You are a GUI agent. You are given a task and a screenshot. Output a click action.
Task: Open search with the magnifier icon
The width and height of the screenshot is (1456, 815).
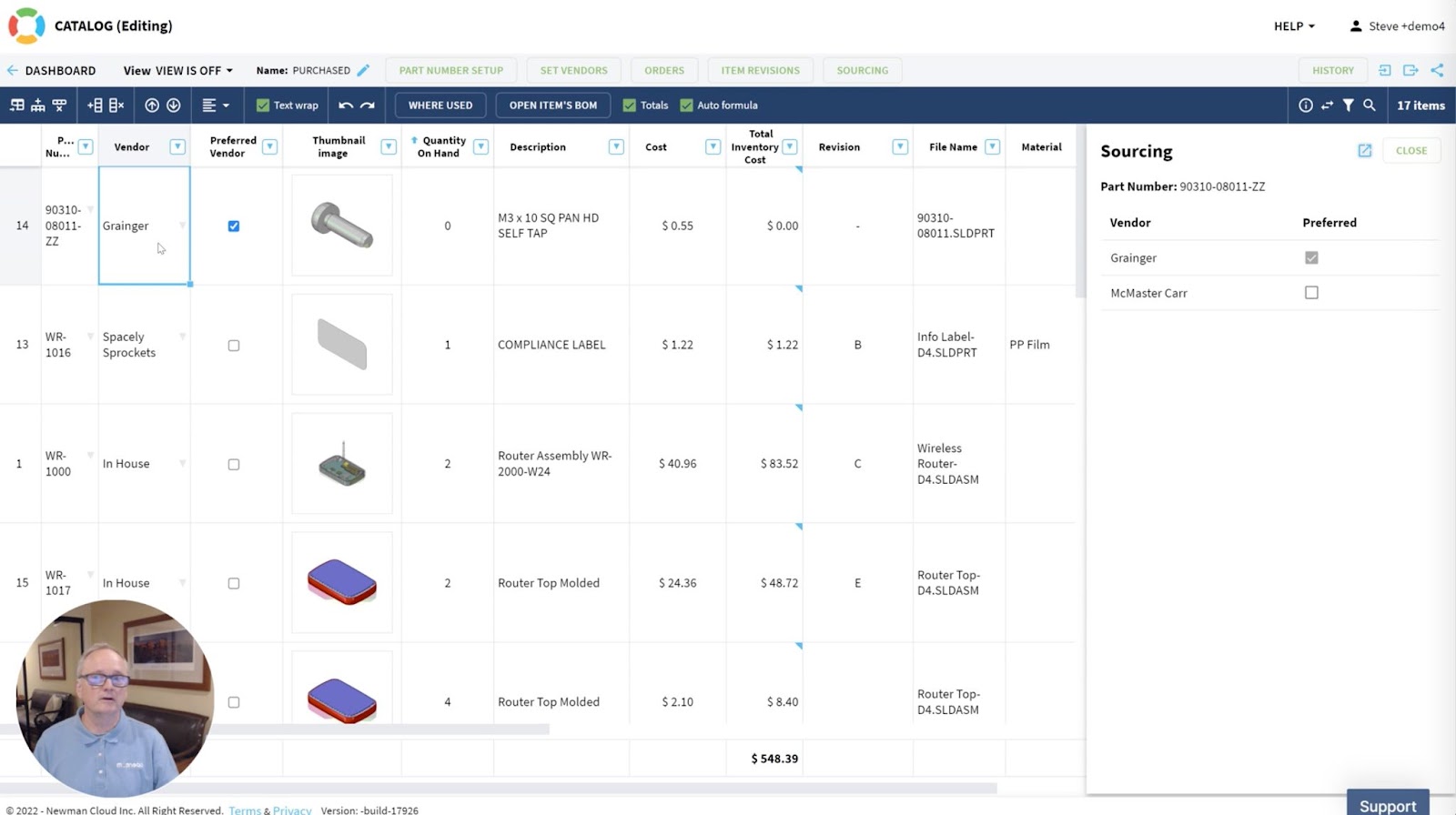(1369, 106)
